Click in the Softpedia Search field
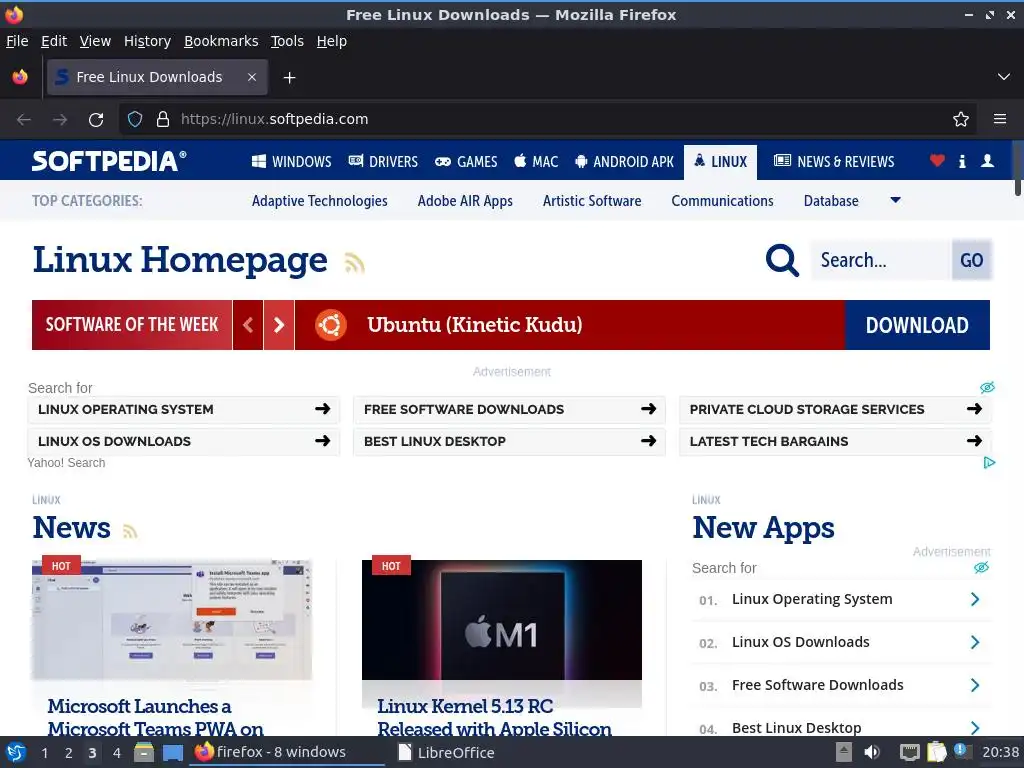1024x768 pixels. point(880,260)
